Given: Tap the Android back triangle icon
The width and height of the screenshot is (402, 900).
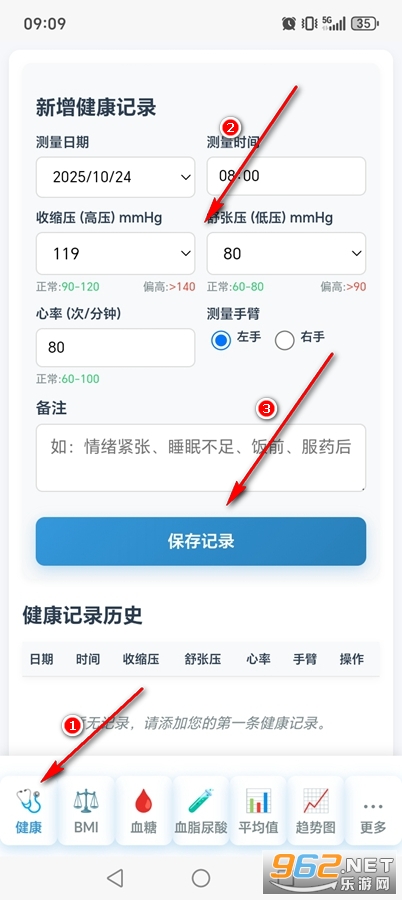Looking at the screenshot, I should tap(115, 877).
